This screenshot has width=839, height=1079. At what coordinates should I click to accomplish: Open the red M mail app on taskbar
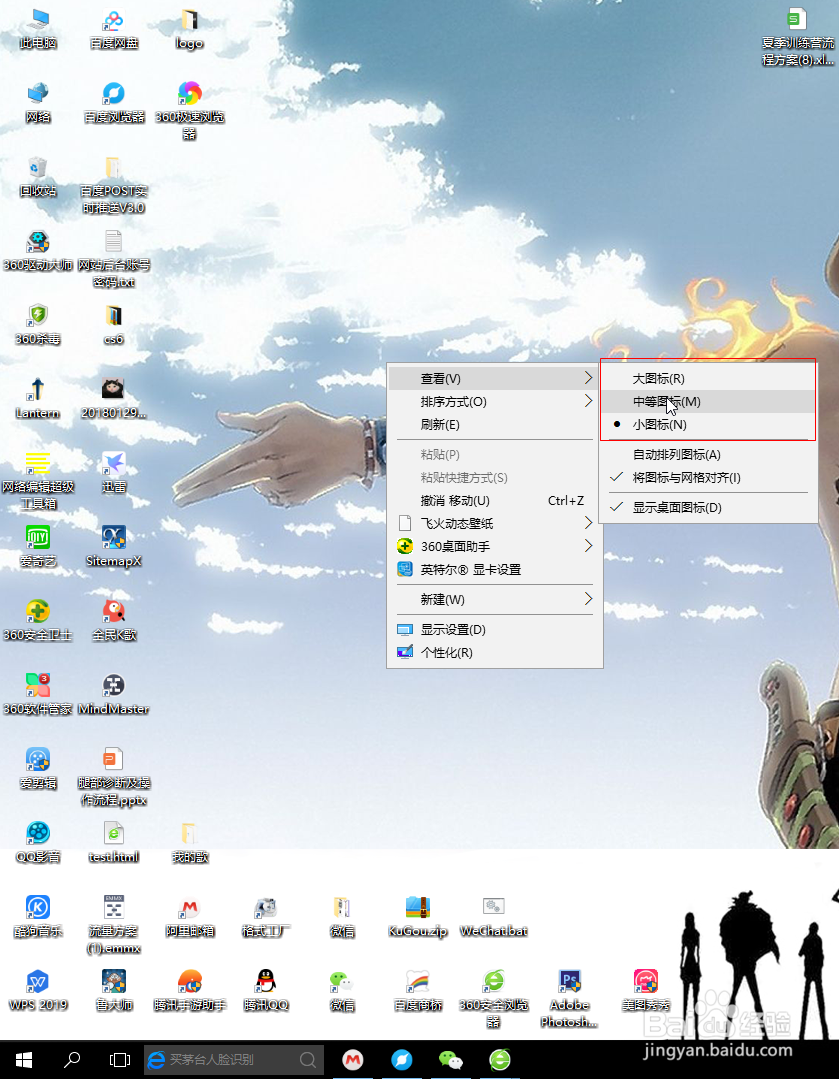(x=353, y=1060)
